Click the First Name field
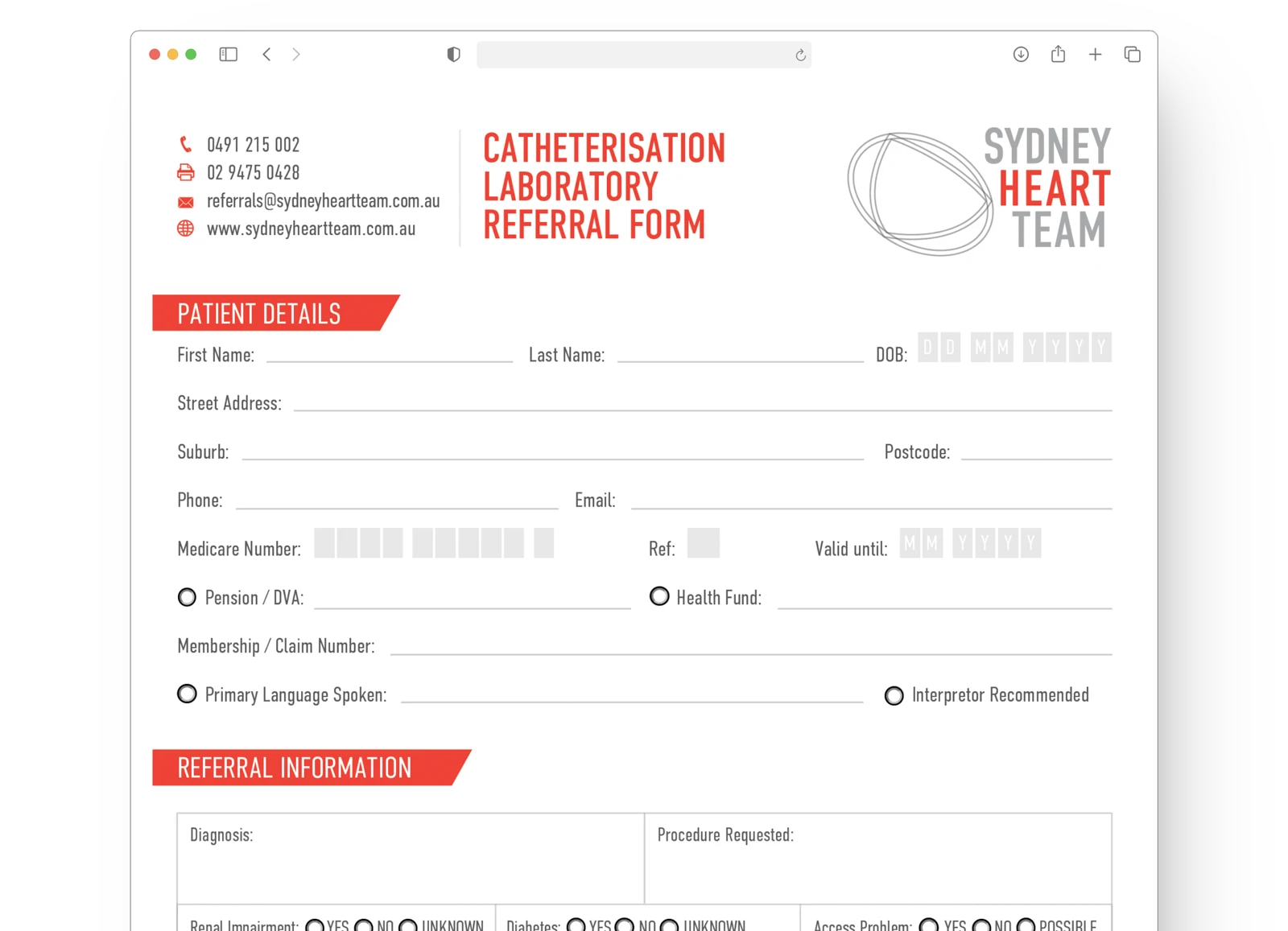The width and height of the screenshot is (1288, 931). tap(390, 354)
